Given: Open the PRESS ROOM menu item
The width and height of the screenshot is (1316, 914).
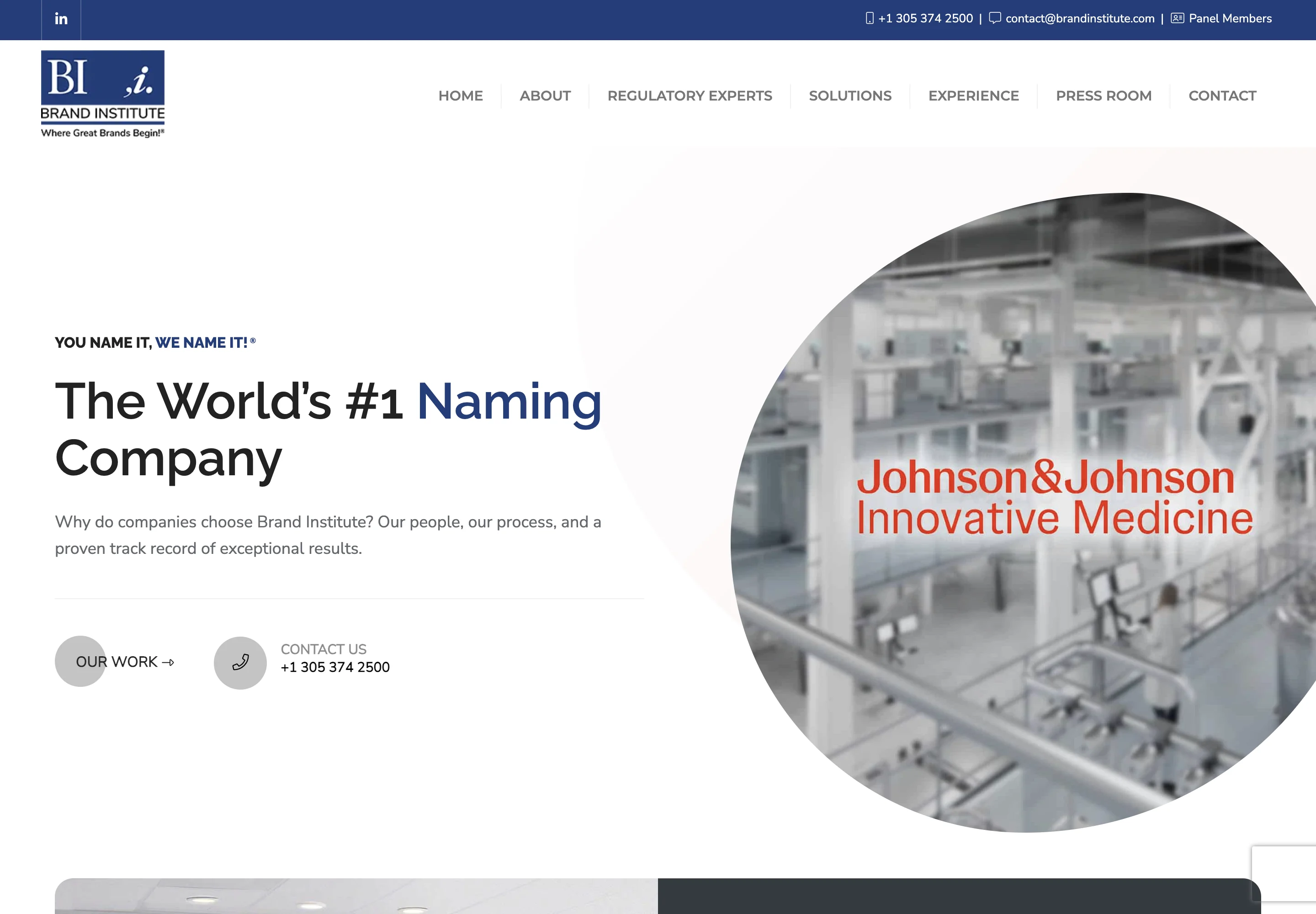Looking at the screenshot, I should [x=1104, y=96].
